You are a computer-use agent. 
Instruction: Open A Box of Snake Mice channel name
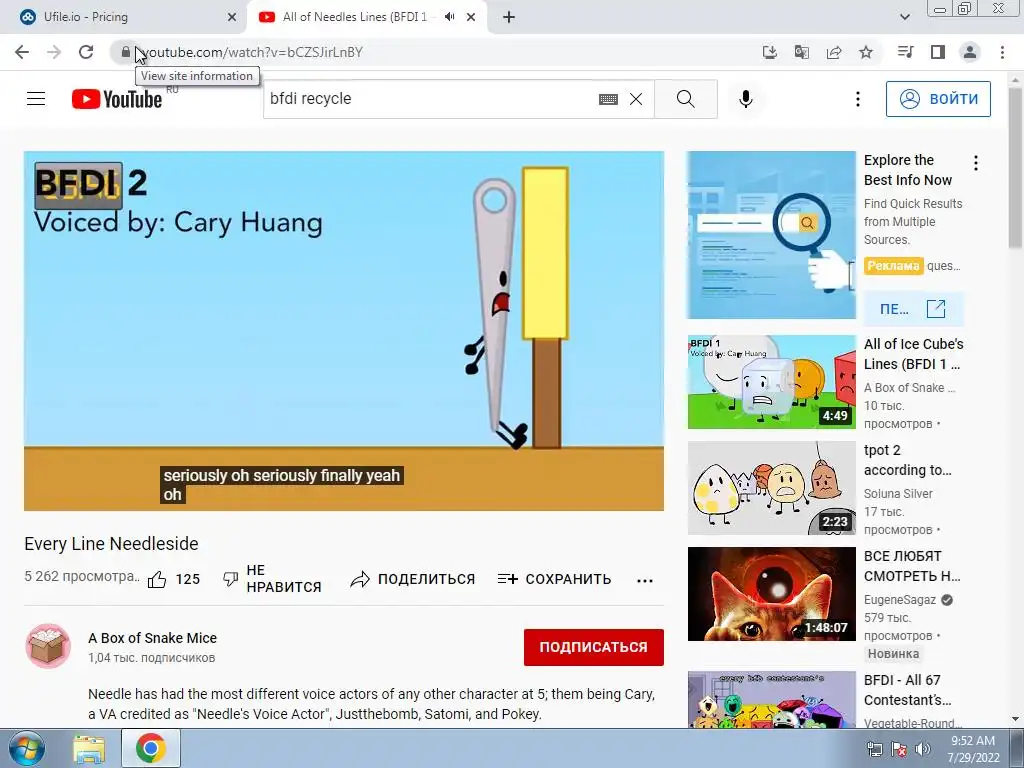pyautogui.click(x=152, y=638)
